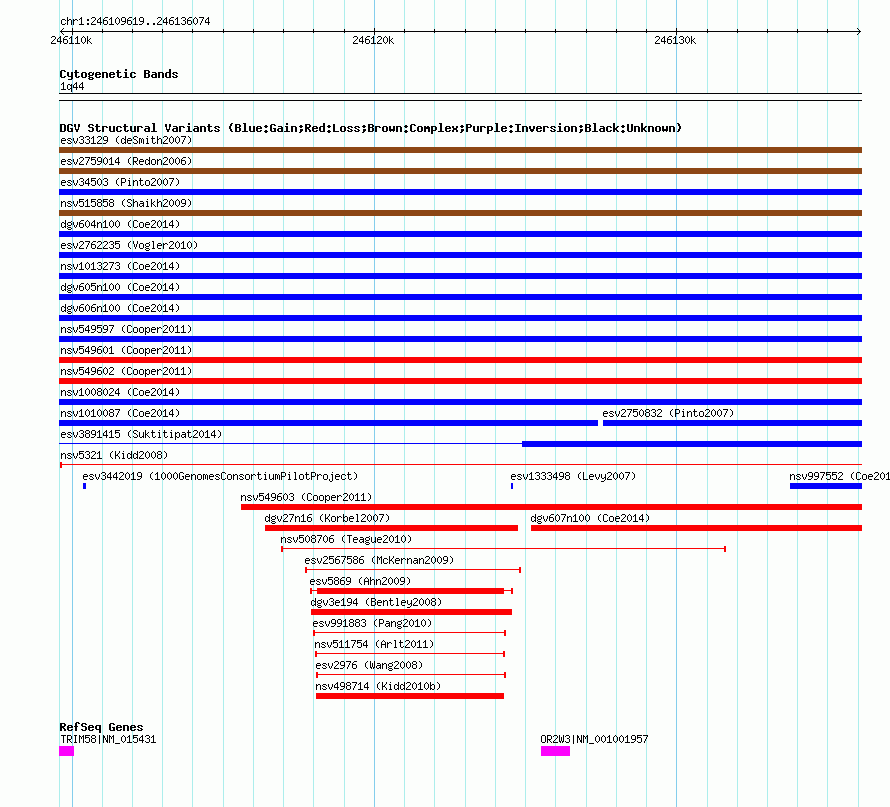Screen dimensions: 890x807
Task: Click the chr1:246109619..246136074 coordinate text
Action: [135, 21]
